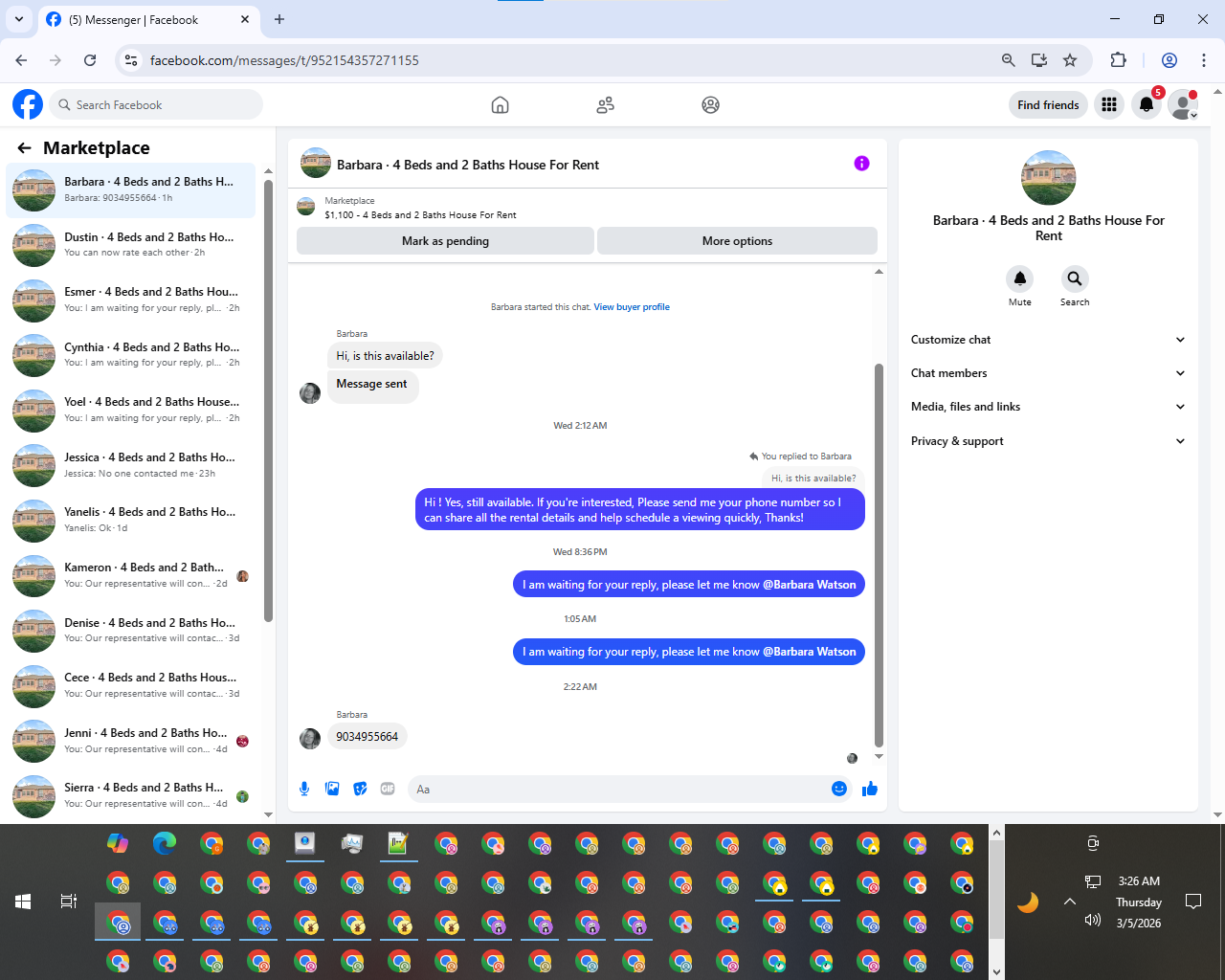Click the 9034955664 phone number message
1225x980 pixels.
(x=367, y=737)
